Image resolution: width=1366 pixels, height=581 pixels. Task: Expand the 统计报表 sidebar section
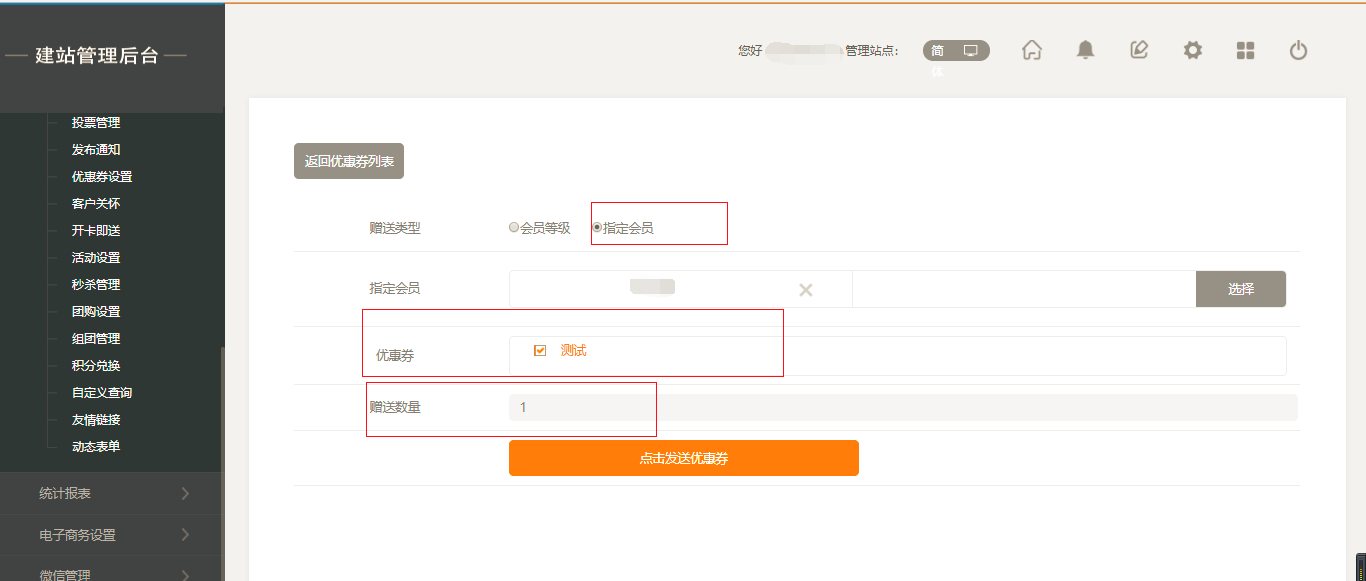[112, 493]
